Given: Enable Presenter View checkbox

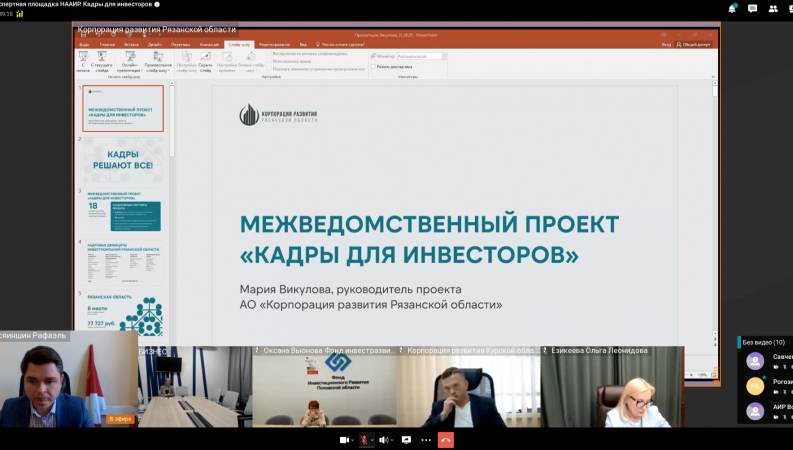Looking at the screenshot, I should (373, 66).
